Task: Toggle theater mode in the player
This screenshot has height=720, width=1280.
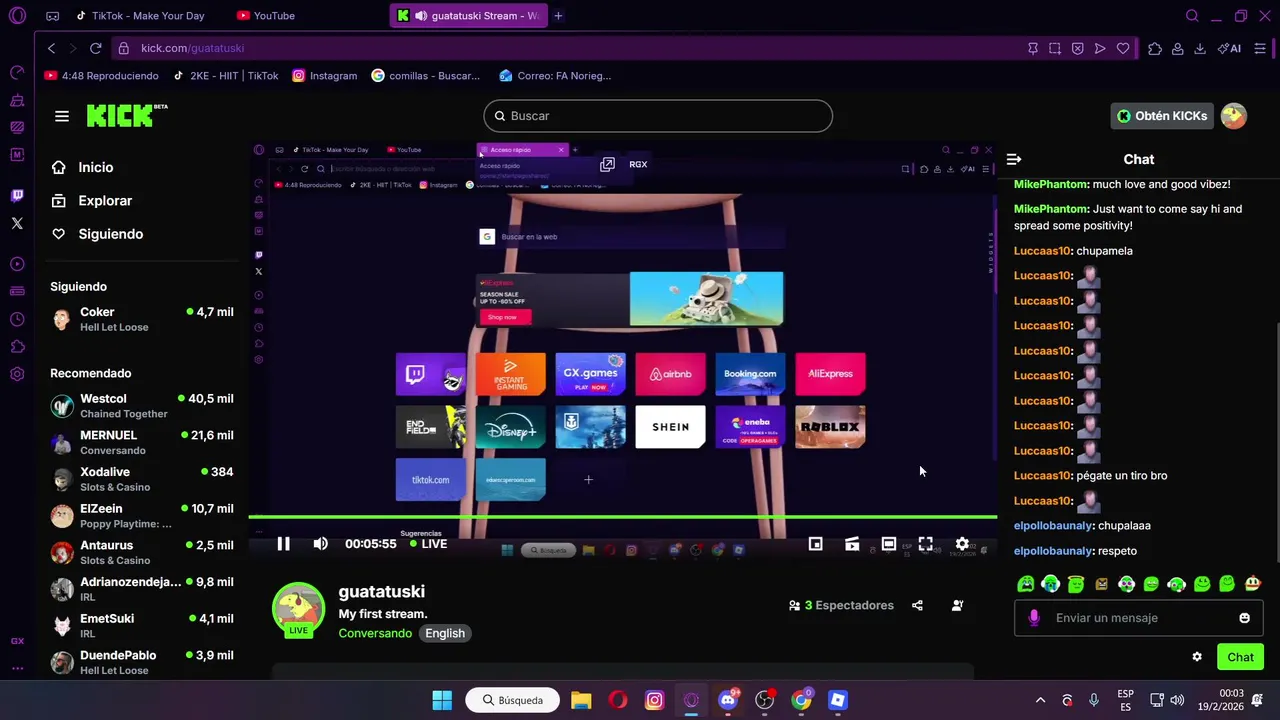Action: [x=889, y=544]
